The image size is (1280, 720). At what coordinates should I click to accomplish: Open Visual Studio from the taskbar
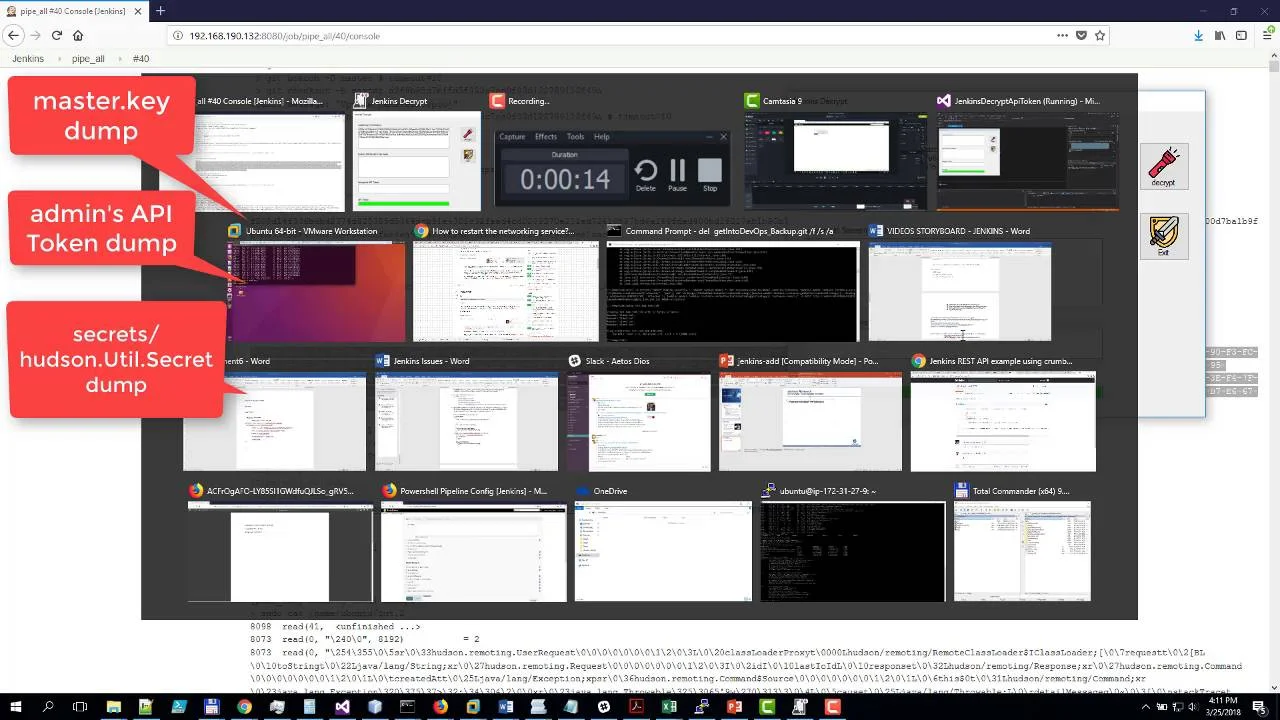click(x=342, y=706)
